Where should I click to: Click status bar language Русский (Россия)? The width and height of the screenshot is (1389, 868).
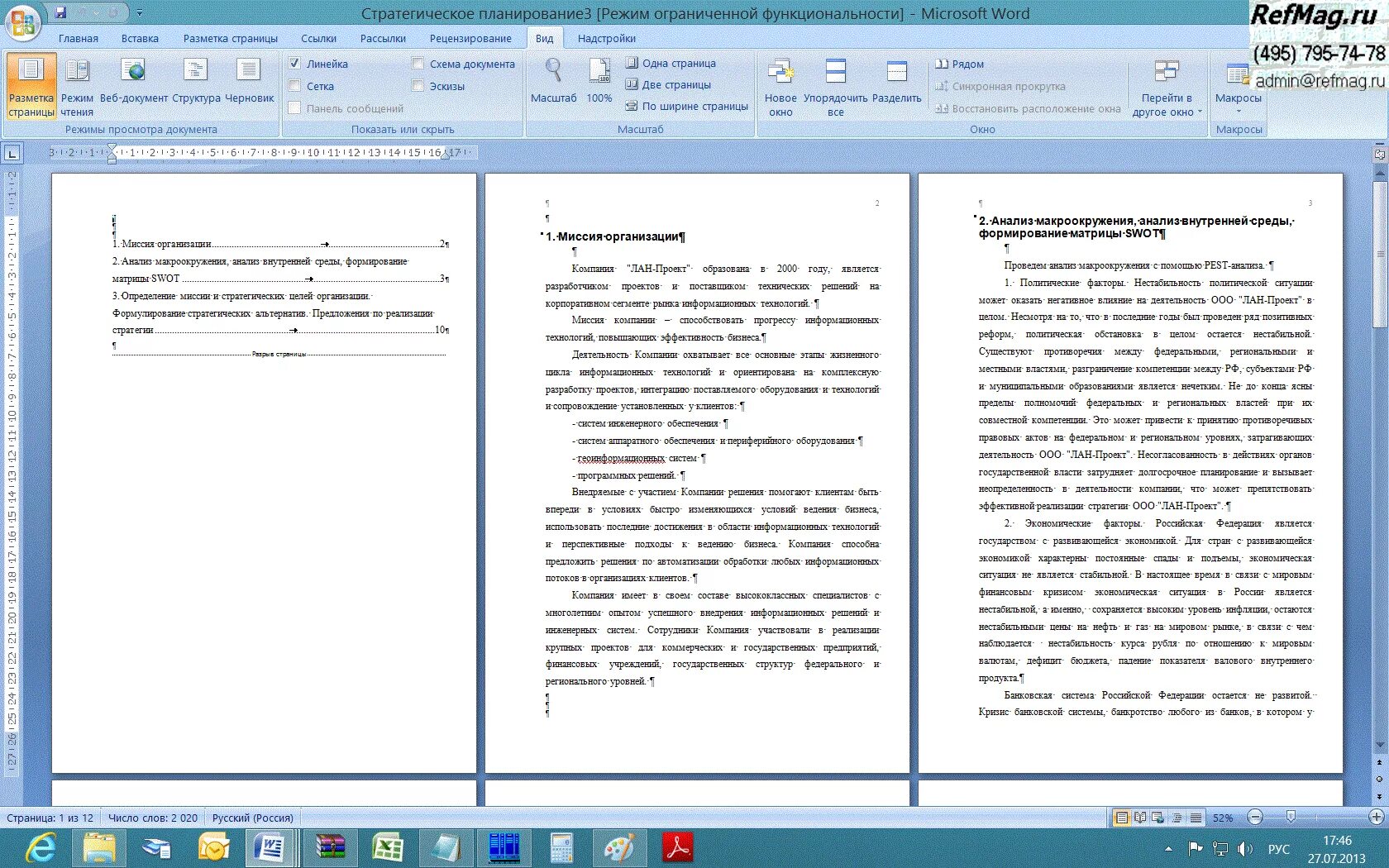click(x=253, y=818)
